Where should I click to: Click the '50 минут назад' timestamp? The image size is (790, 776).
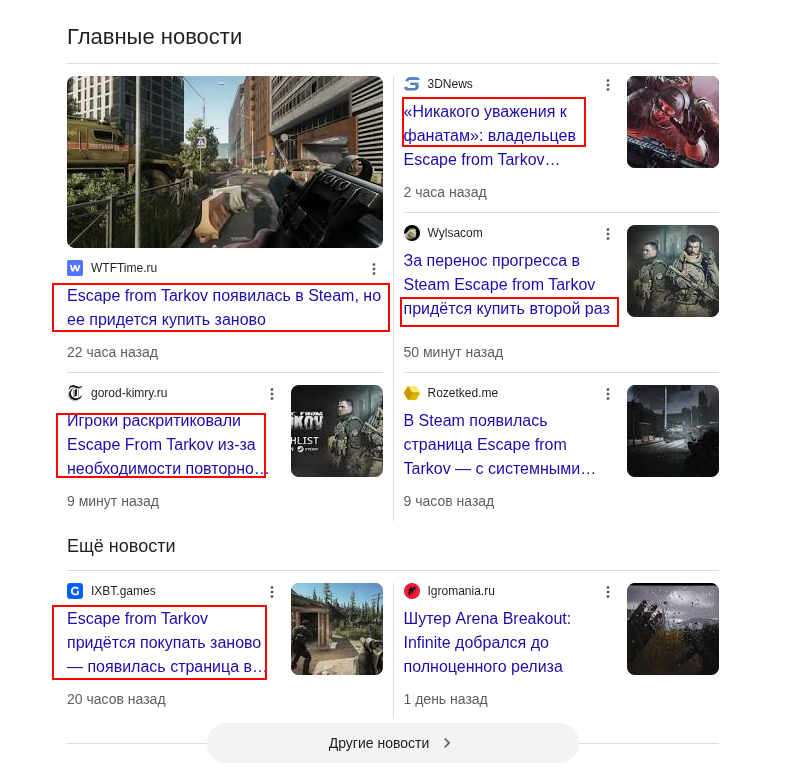pyautogui.click(x=453, y=352)
